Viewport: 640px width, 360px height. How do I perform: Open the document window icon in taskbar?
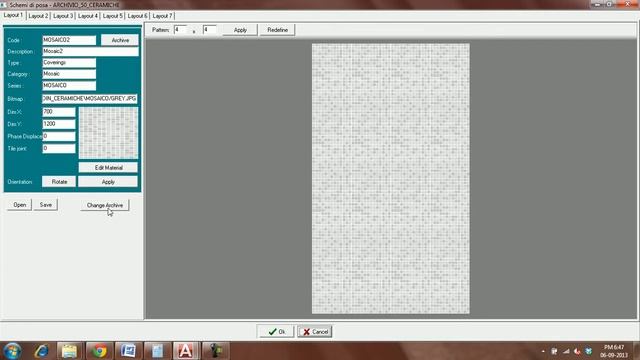(x=157, y=351)
